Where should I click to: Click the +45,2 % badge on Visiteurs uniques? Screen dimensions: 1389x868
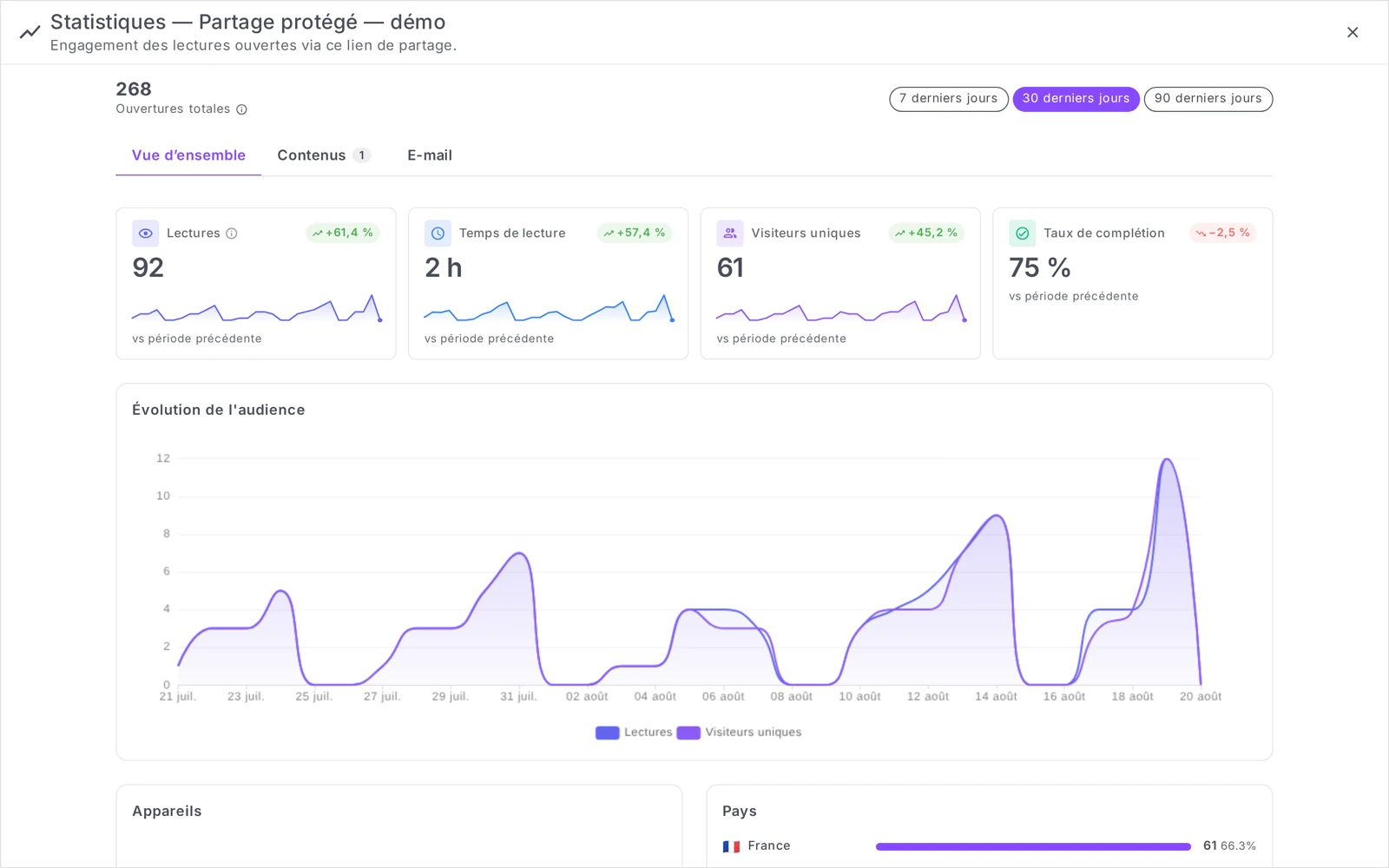[x=926, y=233]
